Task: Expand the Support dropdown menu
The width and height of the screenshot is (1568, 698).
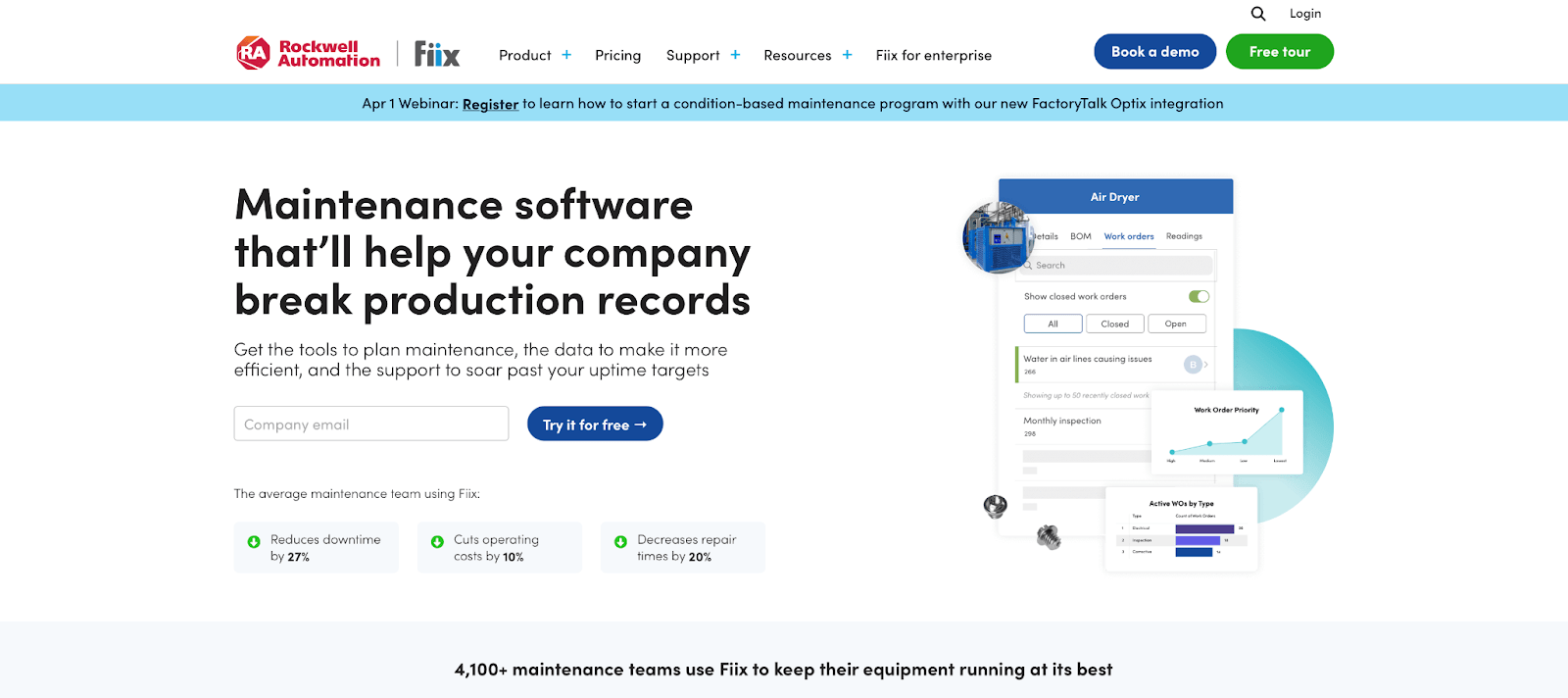Action: pyautogui.click(x=703, y=56)
